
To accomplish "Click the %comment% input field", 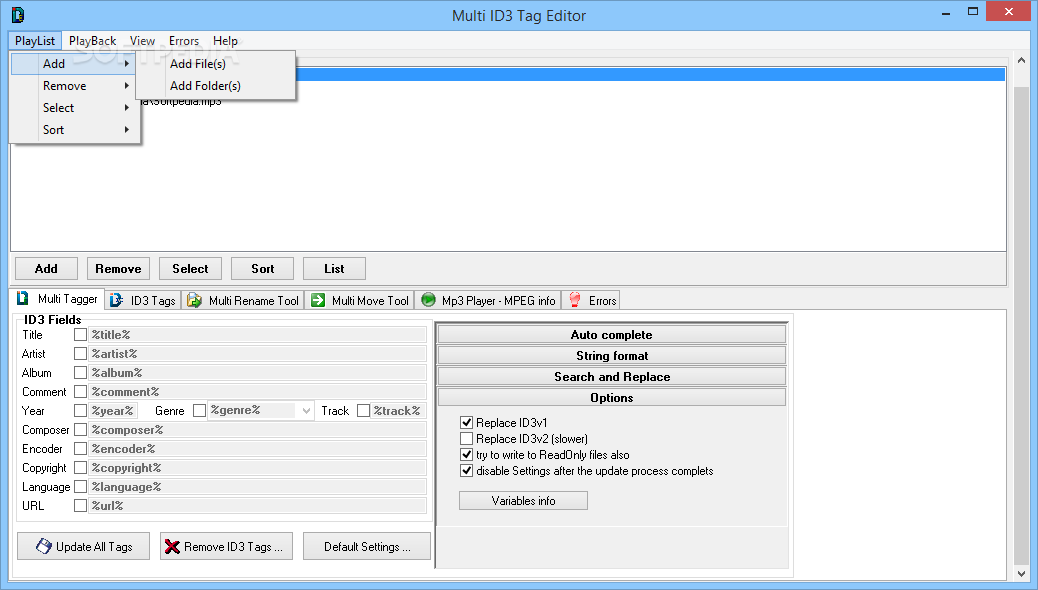I will point(258,391).
